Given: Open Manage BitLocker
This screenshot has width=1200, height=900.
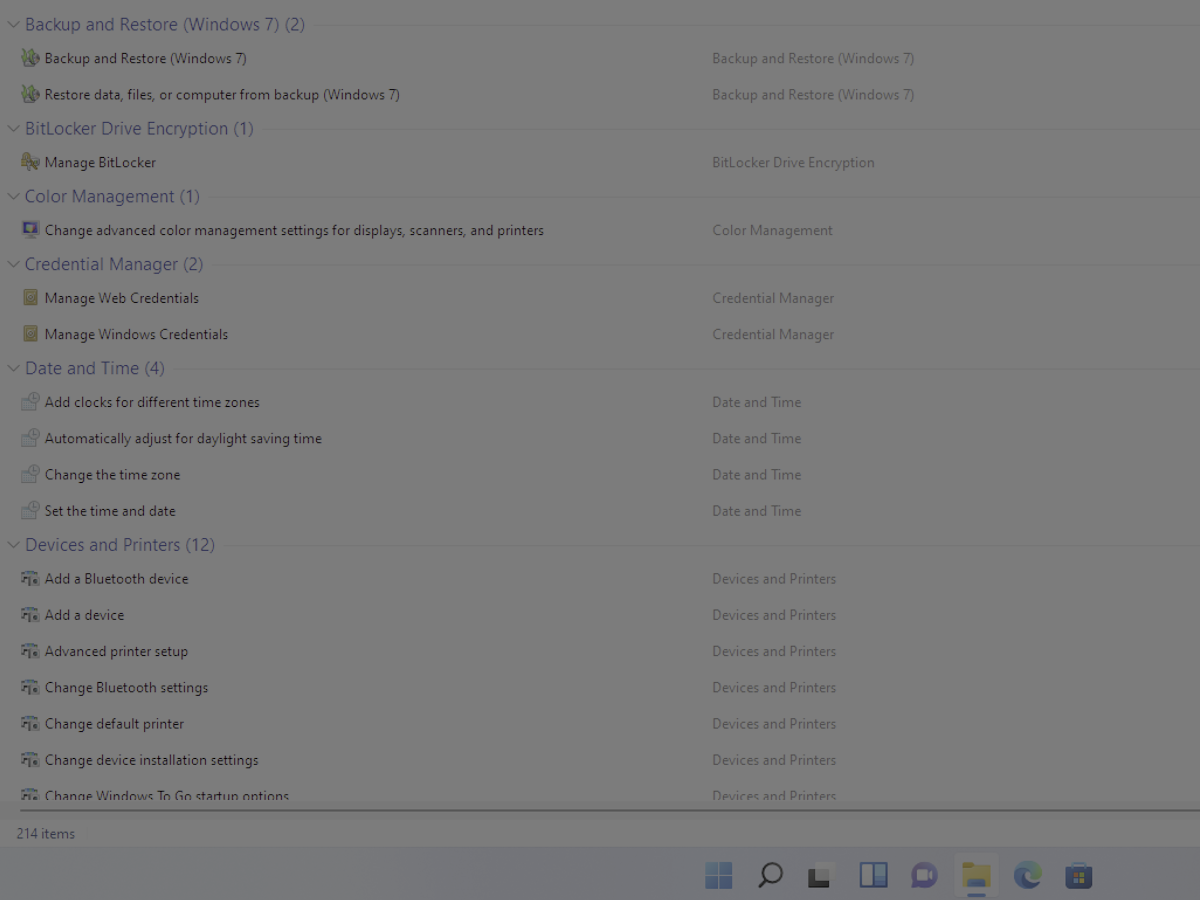Looking at the screenshot, I should click(100, 162).
